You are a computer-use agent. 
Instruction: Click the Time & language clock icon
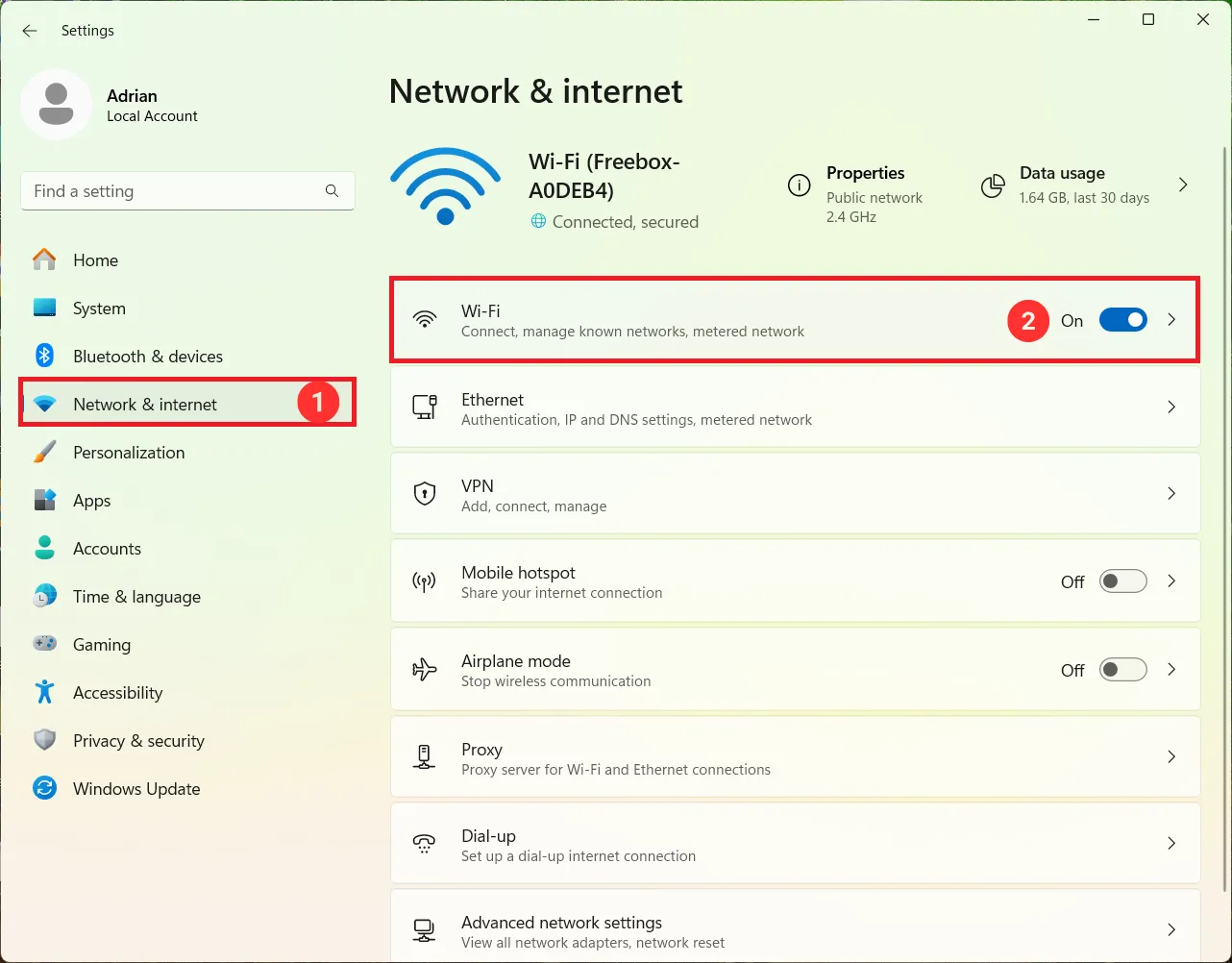pyautogui.click(x=44, y=596)
